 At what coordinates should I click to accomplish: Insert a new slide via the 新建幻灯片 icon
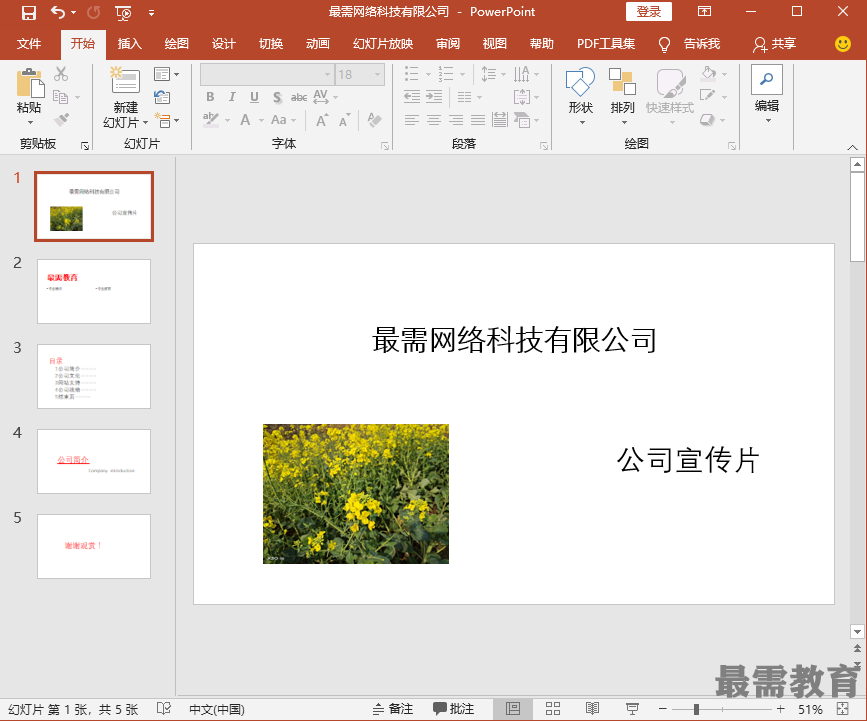pos(126,81)
